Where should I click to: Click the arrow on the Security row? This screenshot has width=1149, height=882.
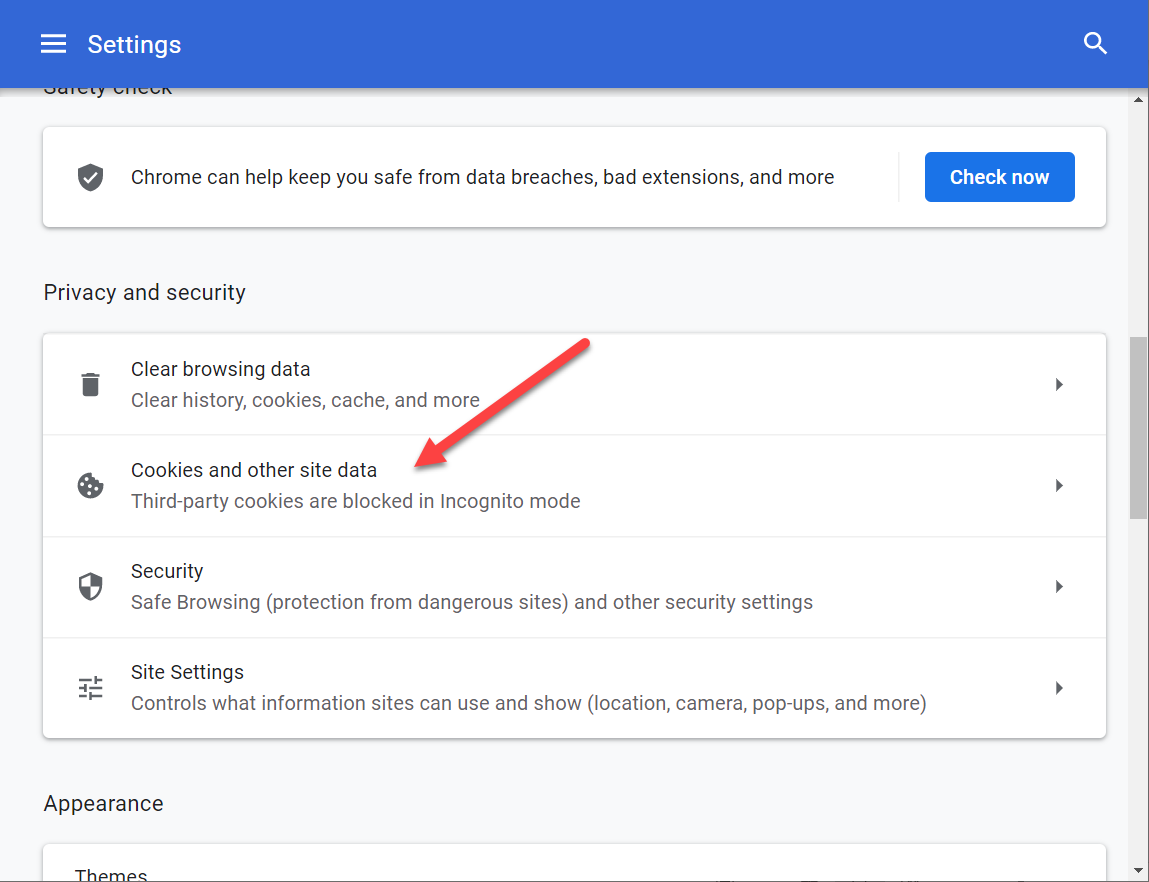(x=1059, y=587)
